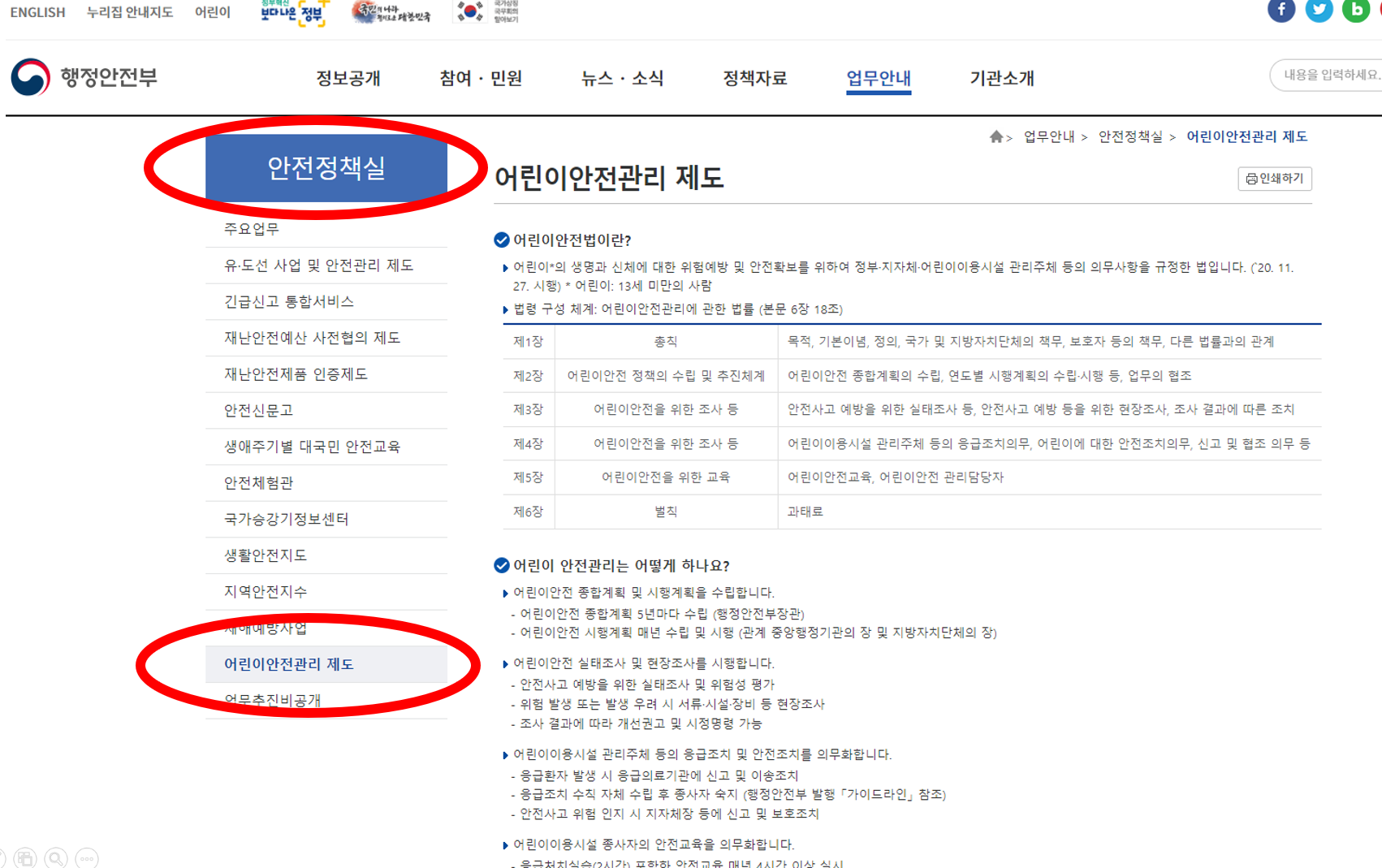The width and height of the screenshot is (1382, 868).
Task: Open 생활안전지도 in the sidebar
Action: tap(326, 555)
